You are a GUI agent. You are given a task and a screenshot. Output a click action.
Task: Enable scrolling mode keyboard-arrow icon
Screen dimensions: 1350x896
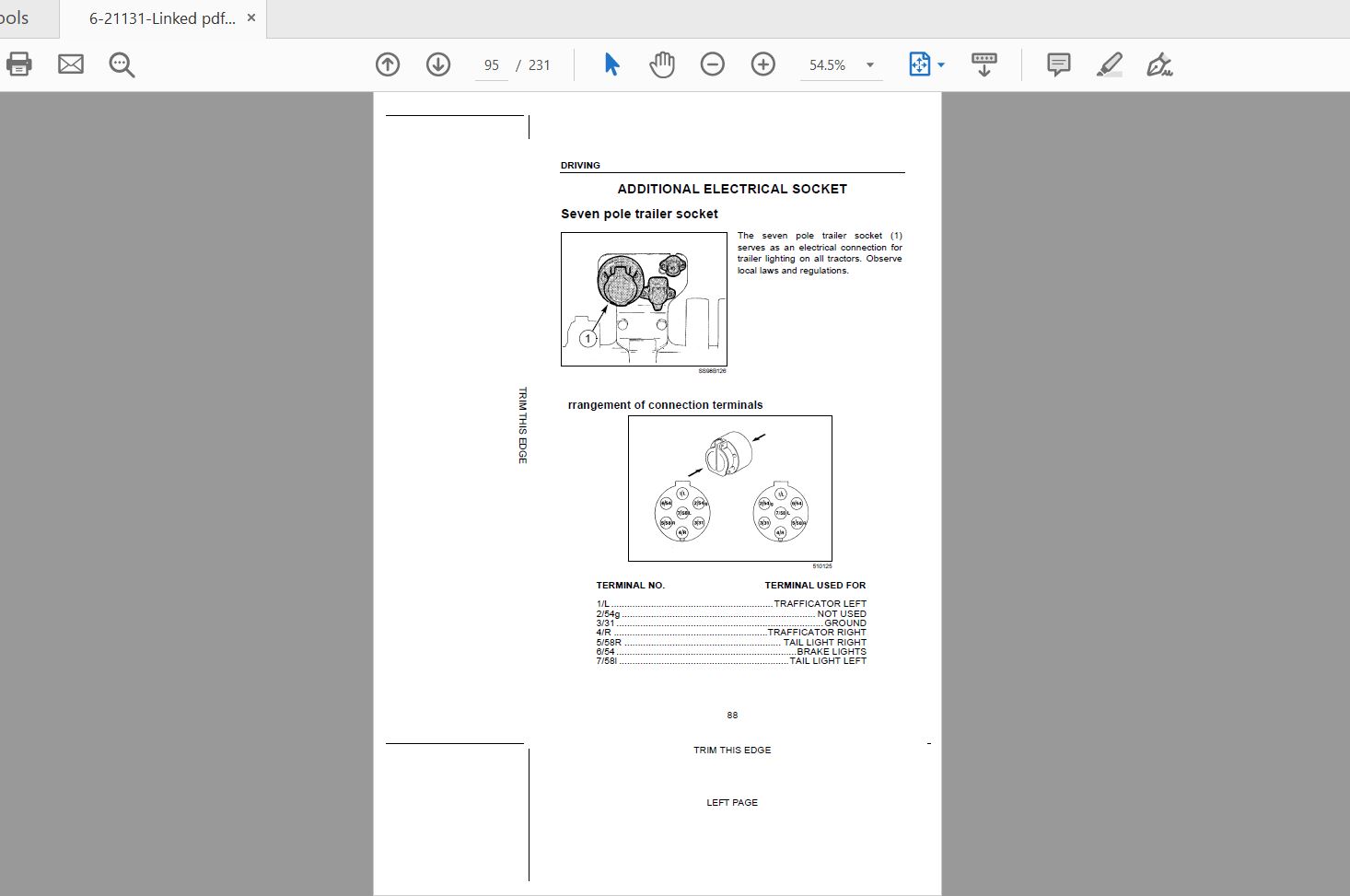point(984,64)
